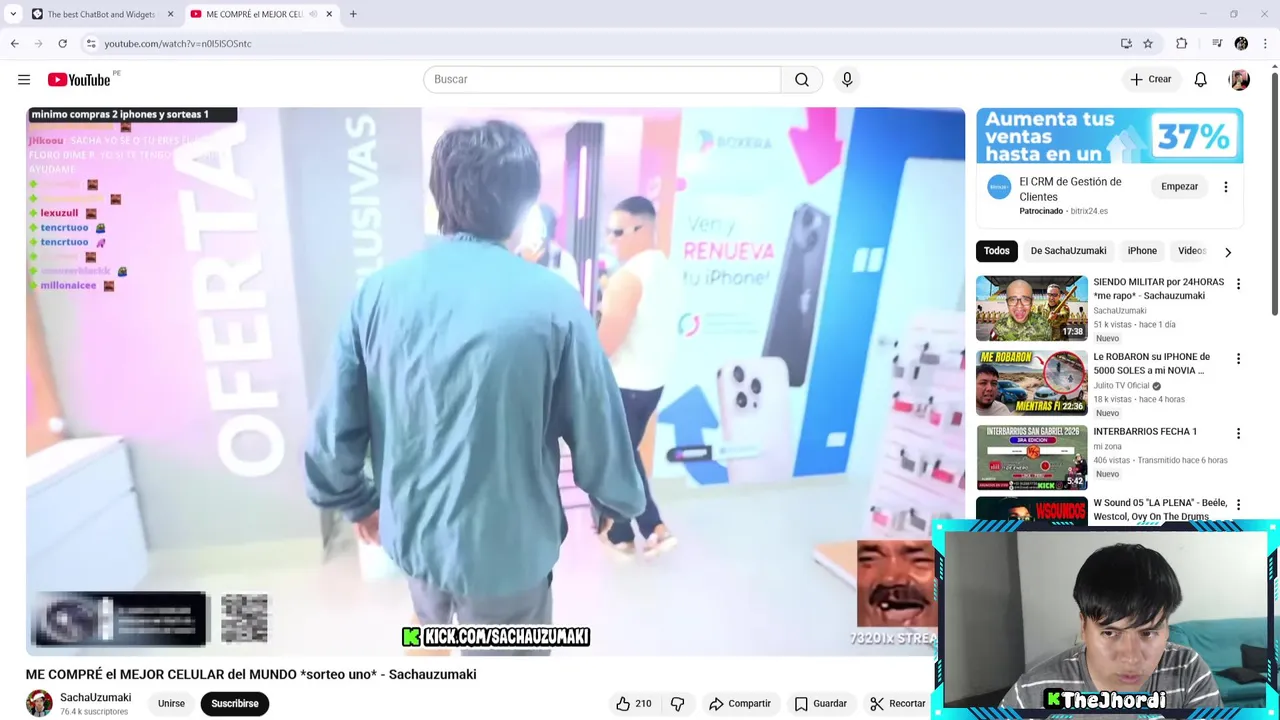Mute tab audio speaker icon
Screen dimensions: 1280x720
pyautogui.click(x=313, y=14)
